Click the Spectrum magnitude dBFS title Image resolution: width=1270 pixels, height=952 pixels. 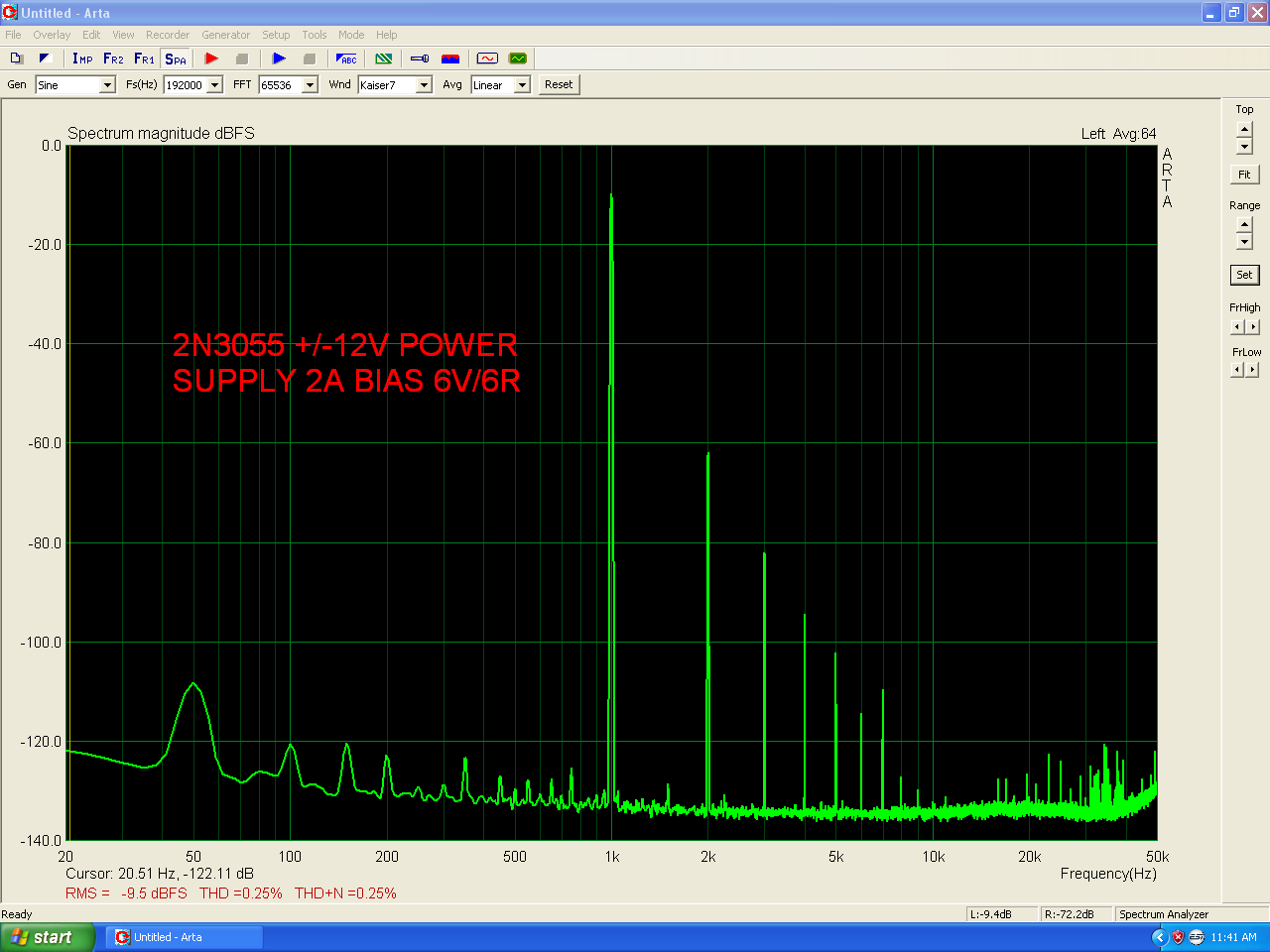[161, 133]
